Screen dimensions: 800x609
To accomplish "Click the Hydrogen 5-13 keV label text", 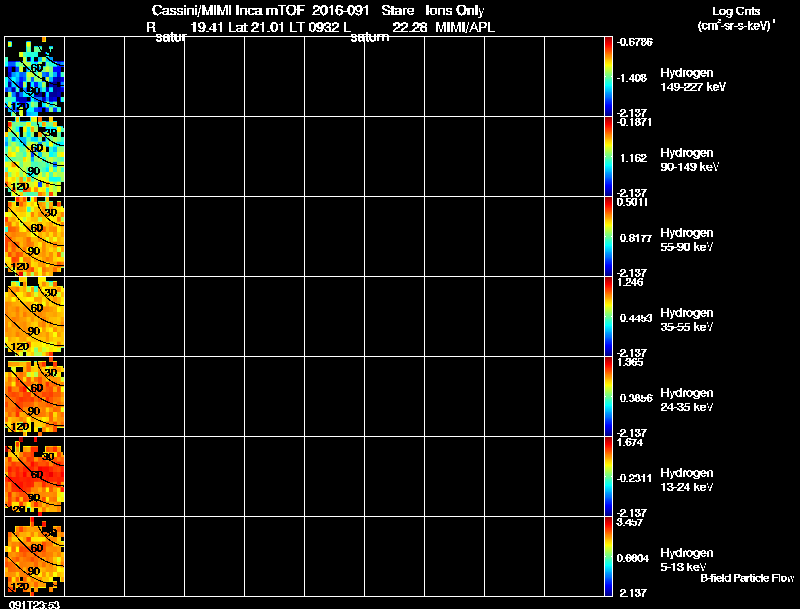I will click(687, 560).
